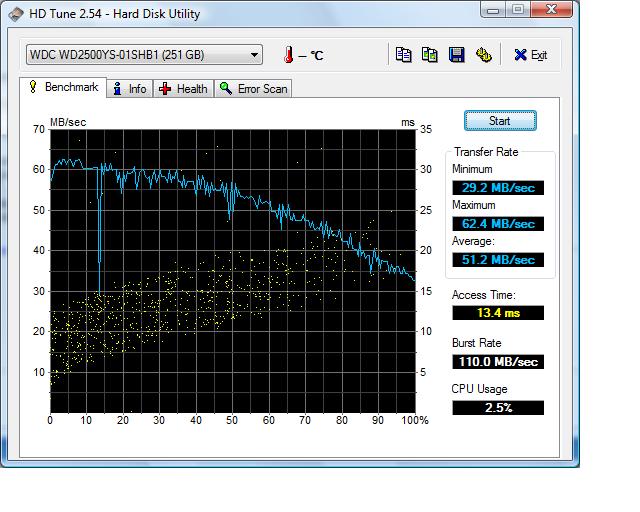Click the Start benchmark button
The height and width of the screenshot is (512, 640).
pyautogui.click(x=499, y=121)
